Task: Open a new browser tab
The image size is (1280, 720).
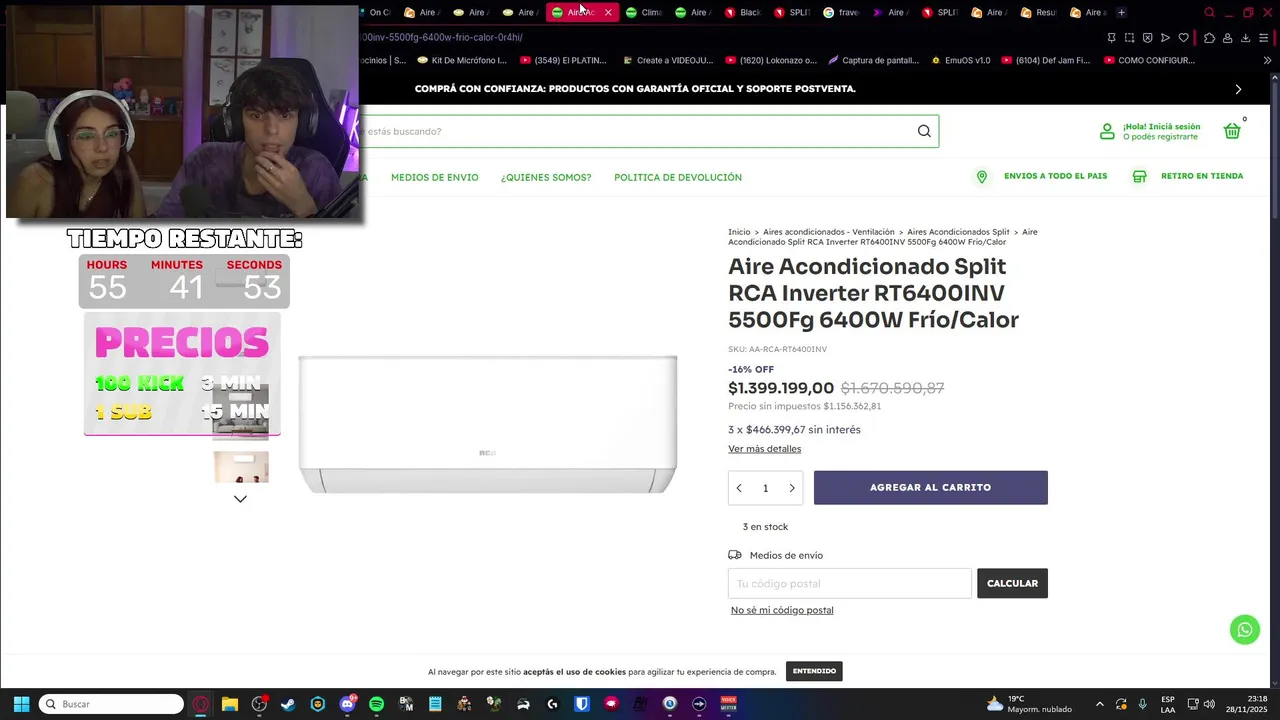Action: click(x=1121, y=13)
